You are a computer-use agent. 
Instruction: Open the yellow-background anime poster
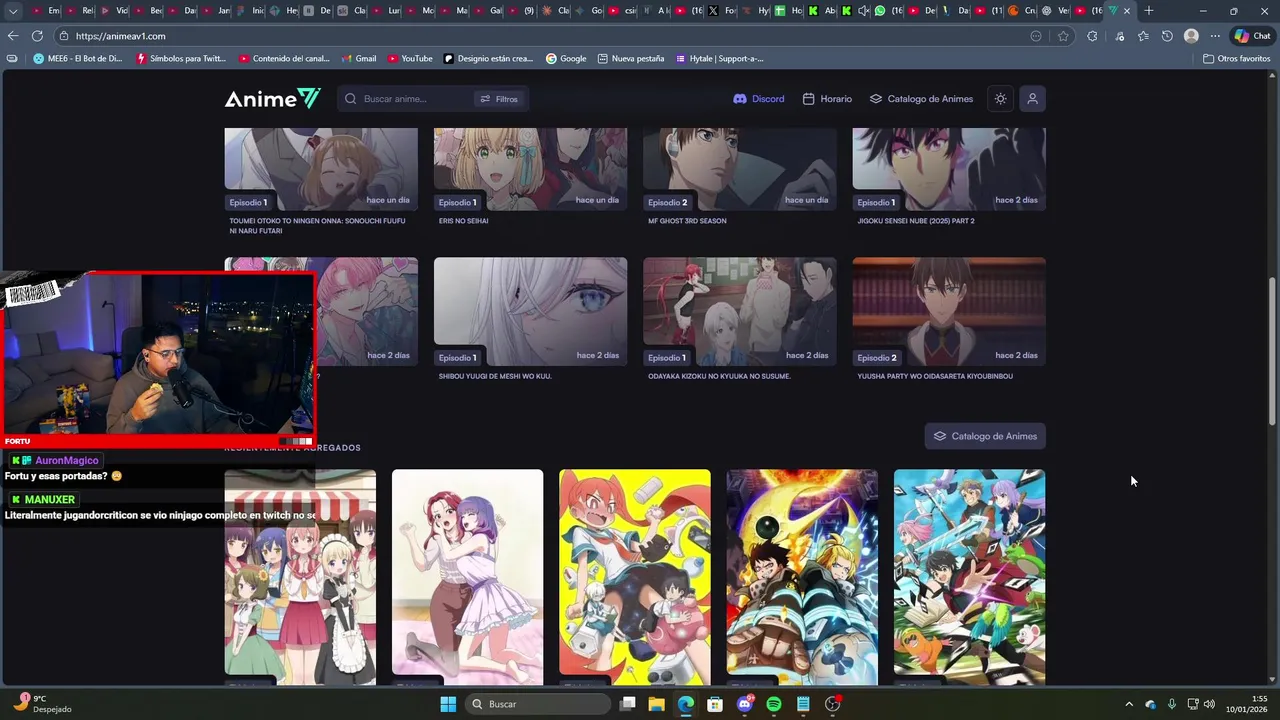pyautogui.click(x=635, y=577)
